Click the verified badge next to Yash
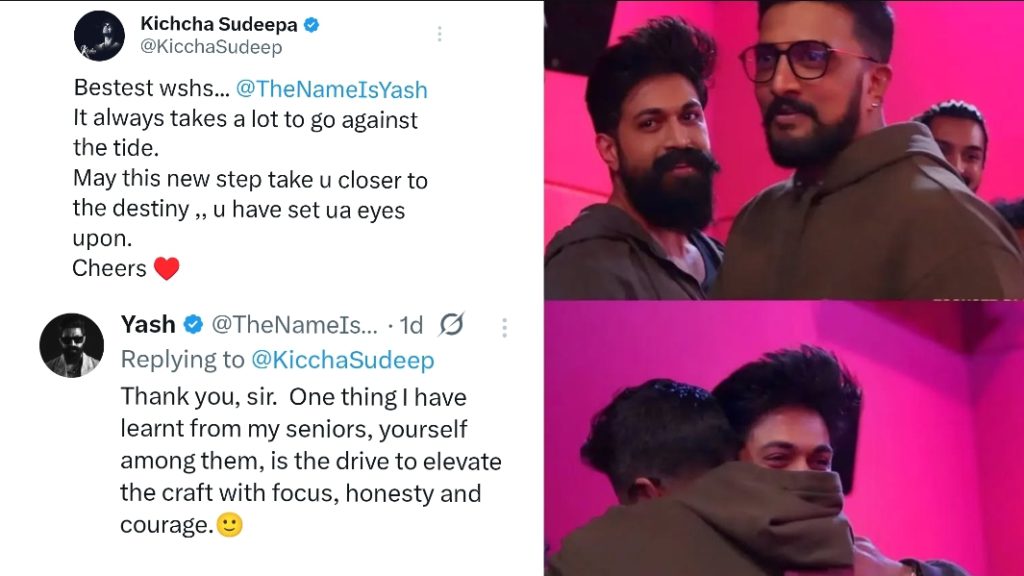The image size is (1024, 576). point(193,324)
